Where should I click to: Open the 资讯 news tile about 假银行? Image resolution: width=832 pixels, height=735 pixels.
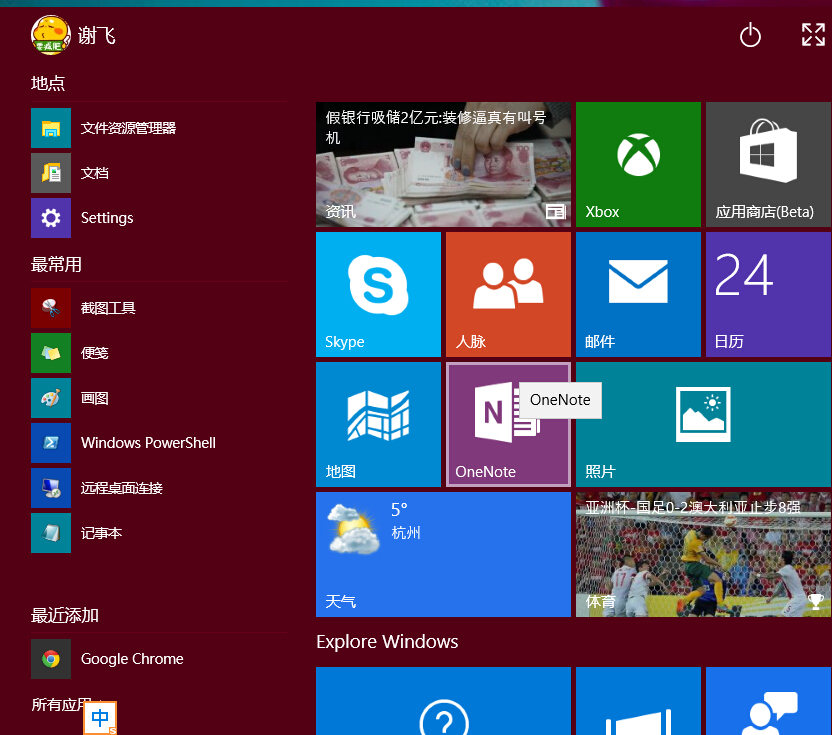point(444,165)
